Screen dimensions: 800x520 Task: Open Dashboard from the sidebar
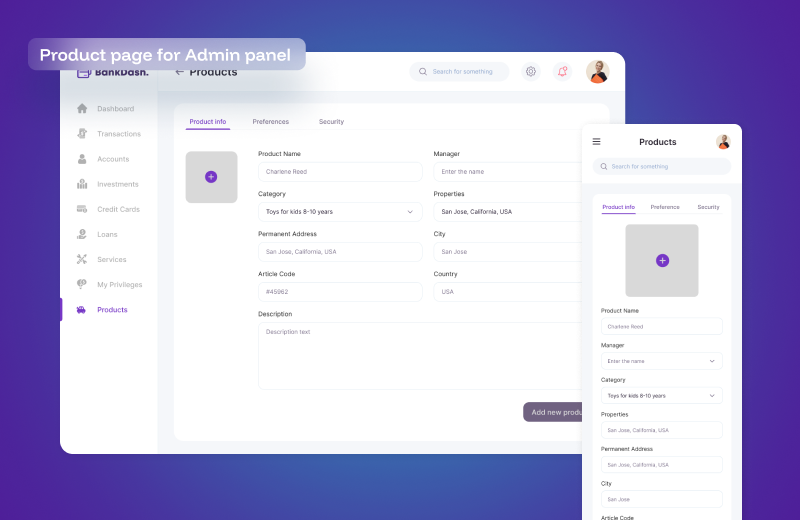click(x=115, y=109)
